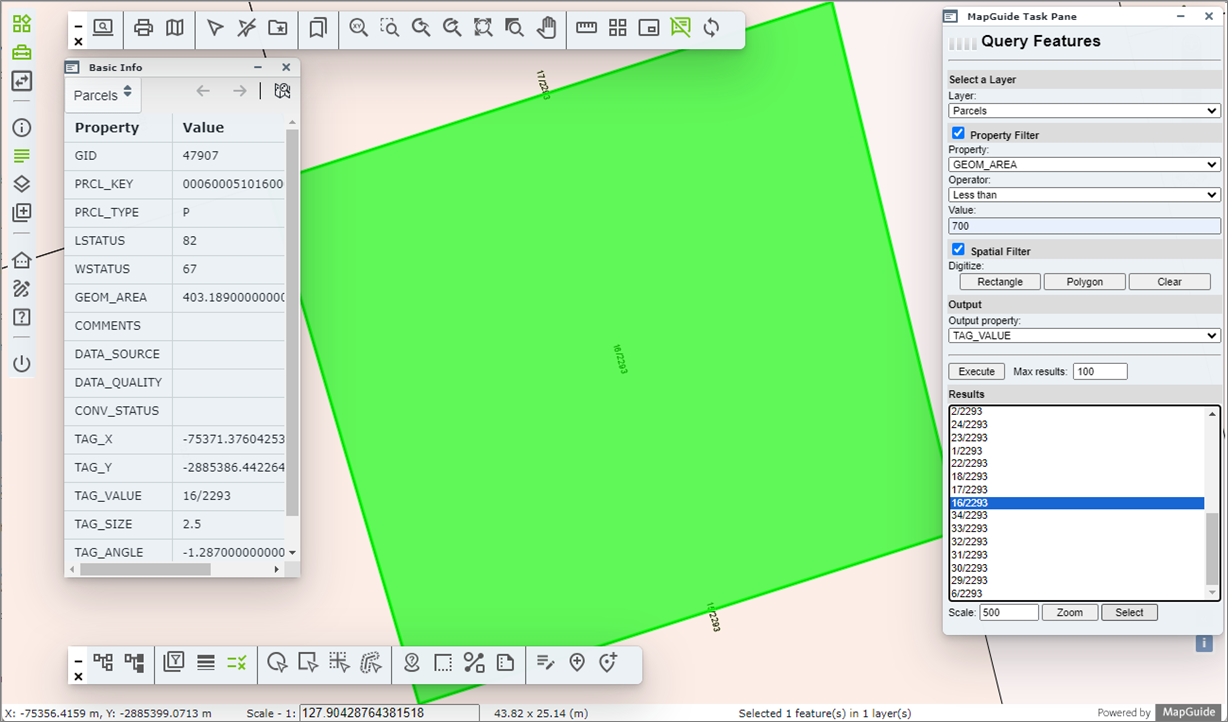Screen dimensions: 1228x722
Task: Click the Bookmark icon in top toolbar
Action: click(x=318, y=28)
